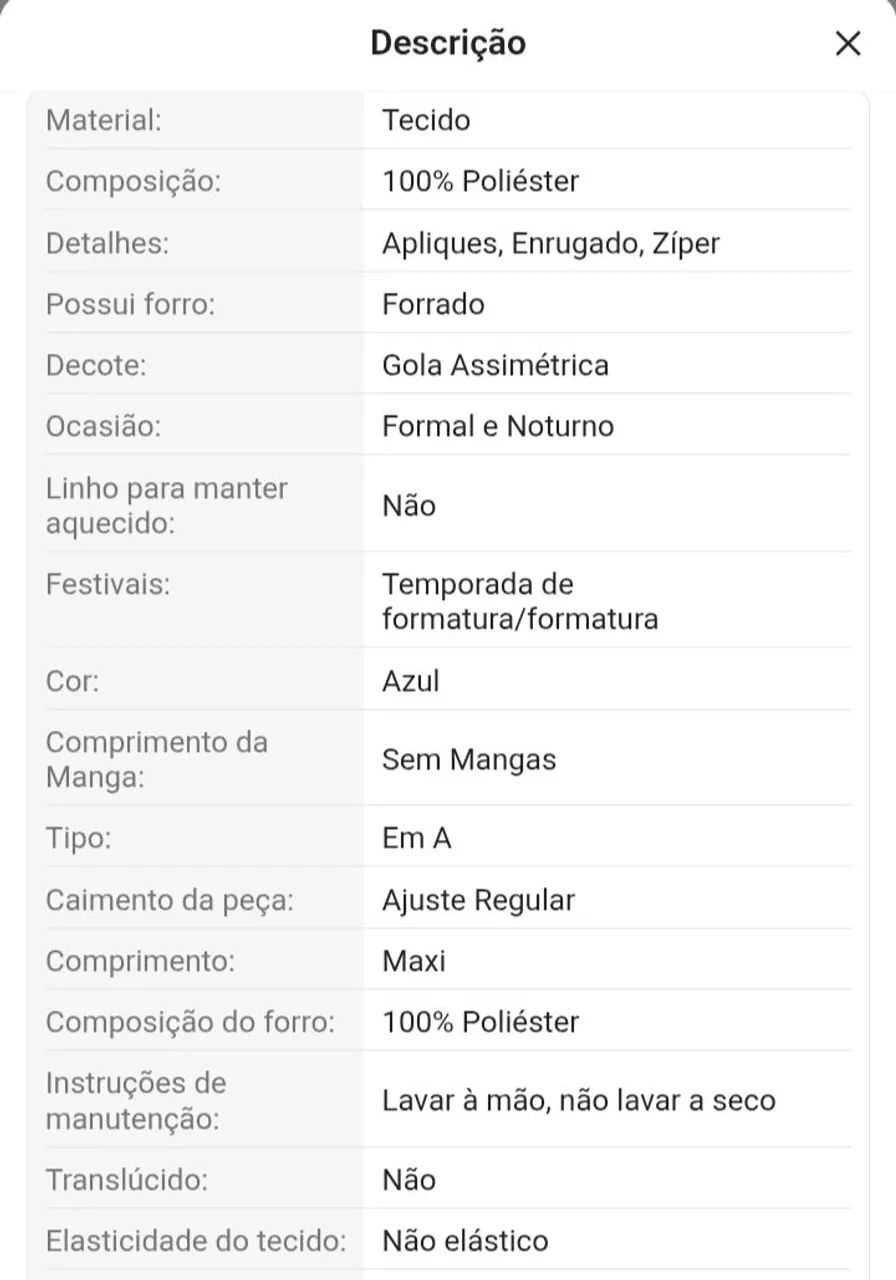Select the Sem Mangas sleeve value
896x1280 pixels.
pos(469,760)
